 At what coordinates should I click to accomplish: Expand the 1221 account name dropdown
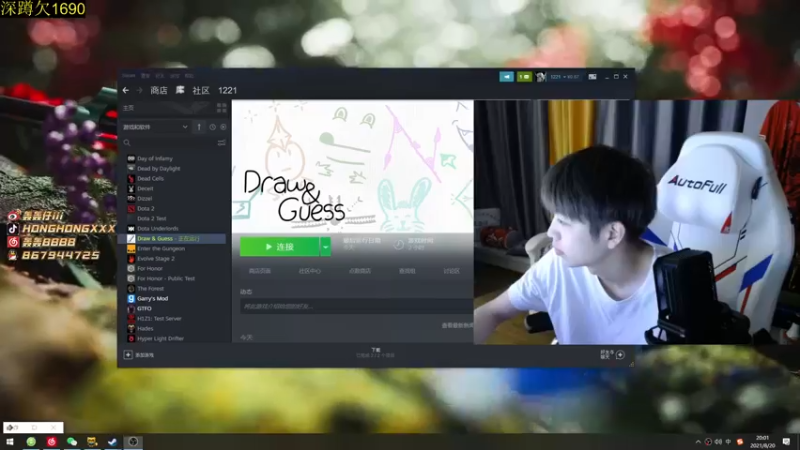[x=564, y=77]
